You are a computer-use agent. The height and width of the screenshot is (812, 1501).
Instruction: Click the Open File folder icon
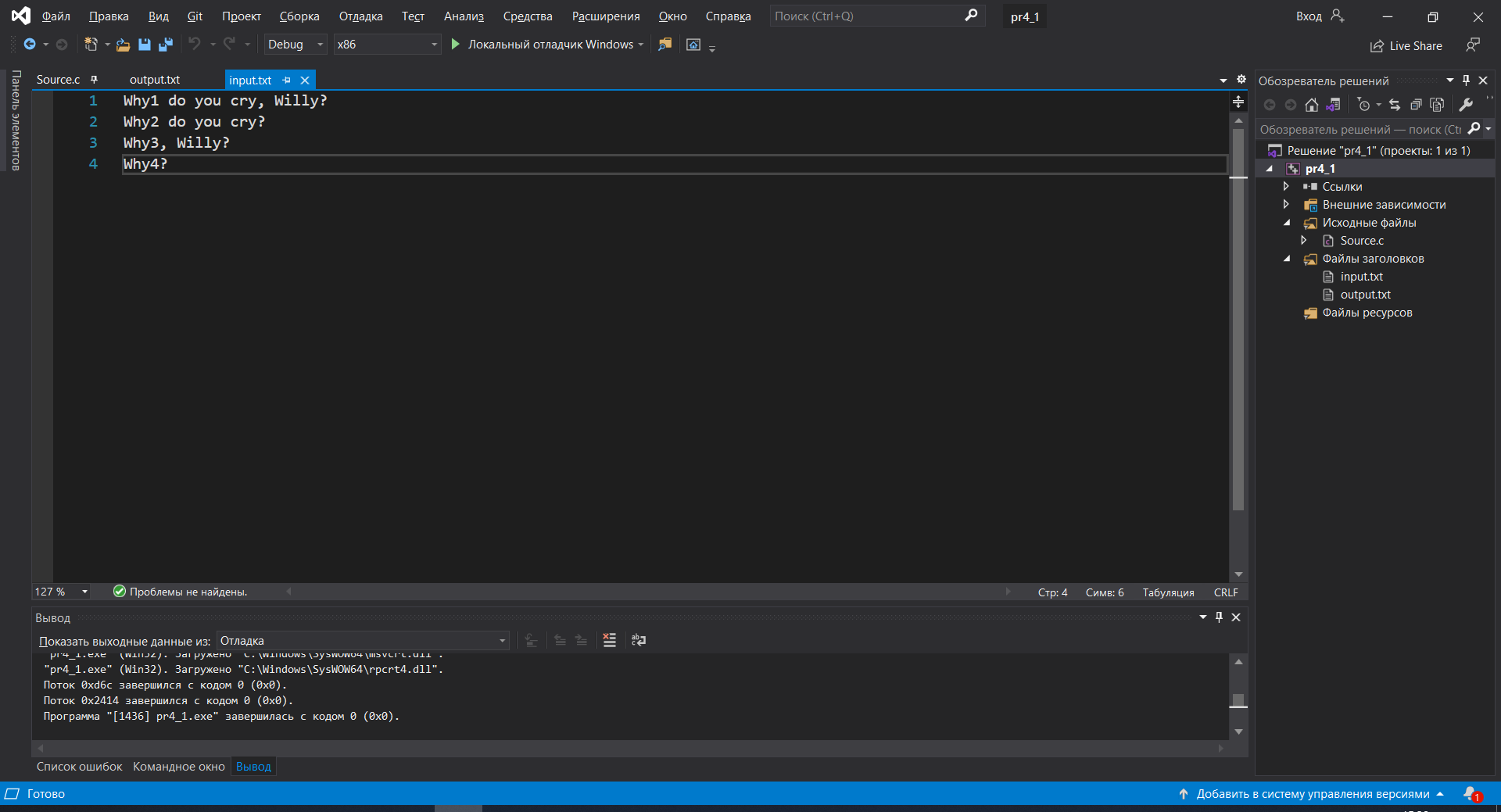coord(123,45)
